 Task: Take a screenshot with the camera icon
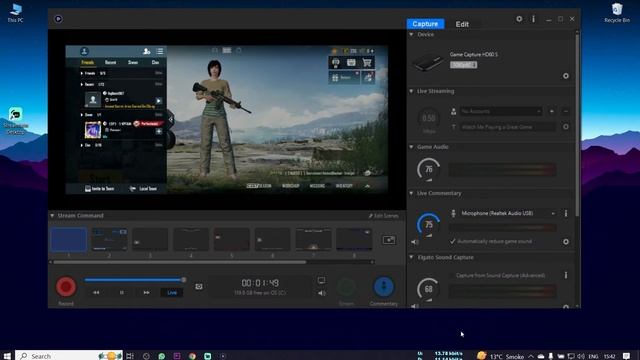[x=199, y=287]
